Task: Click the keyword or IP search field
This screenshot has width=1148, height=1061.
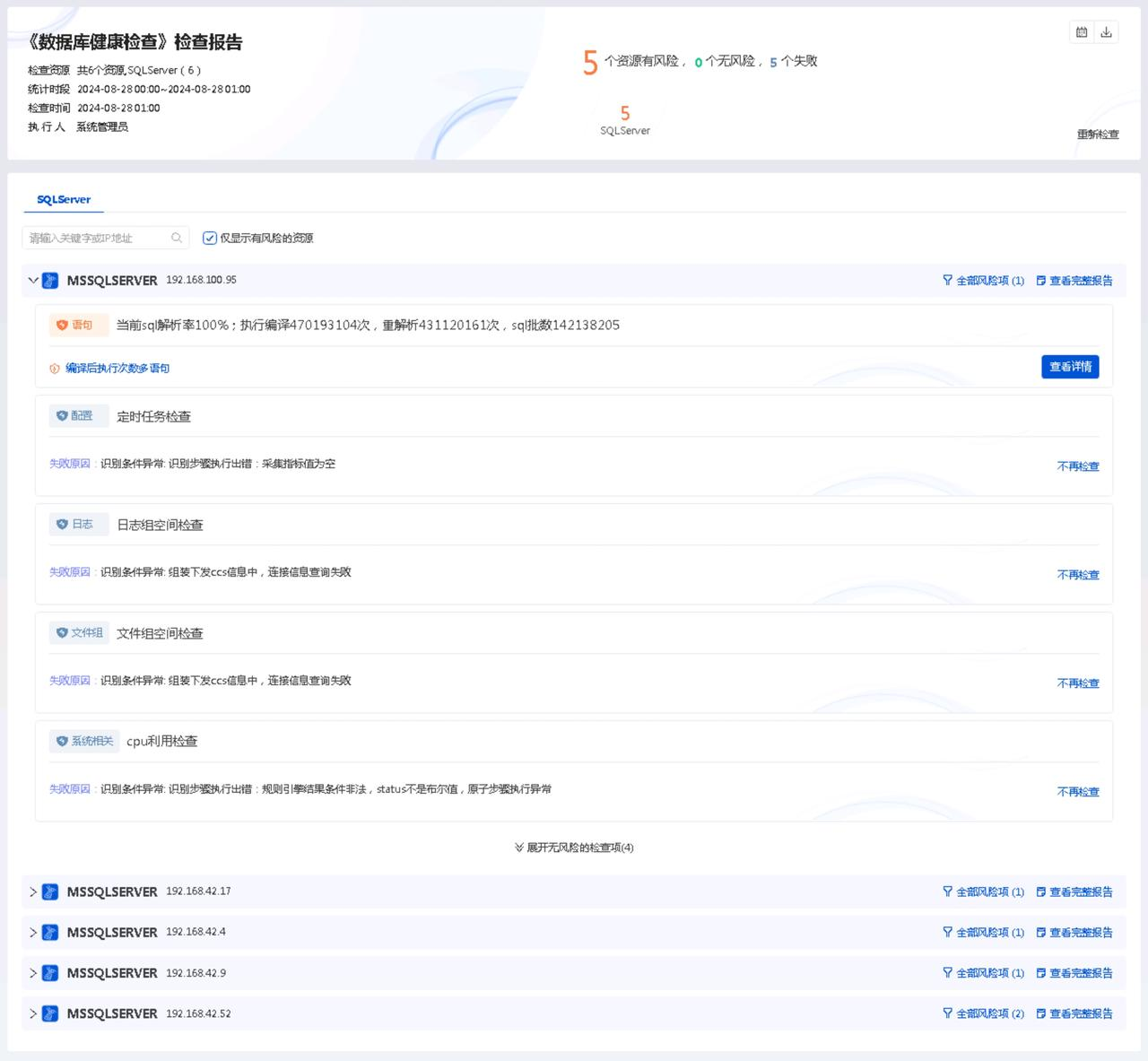Action: pos(97,238)
